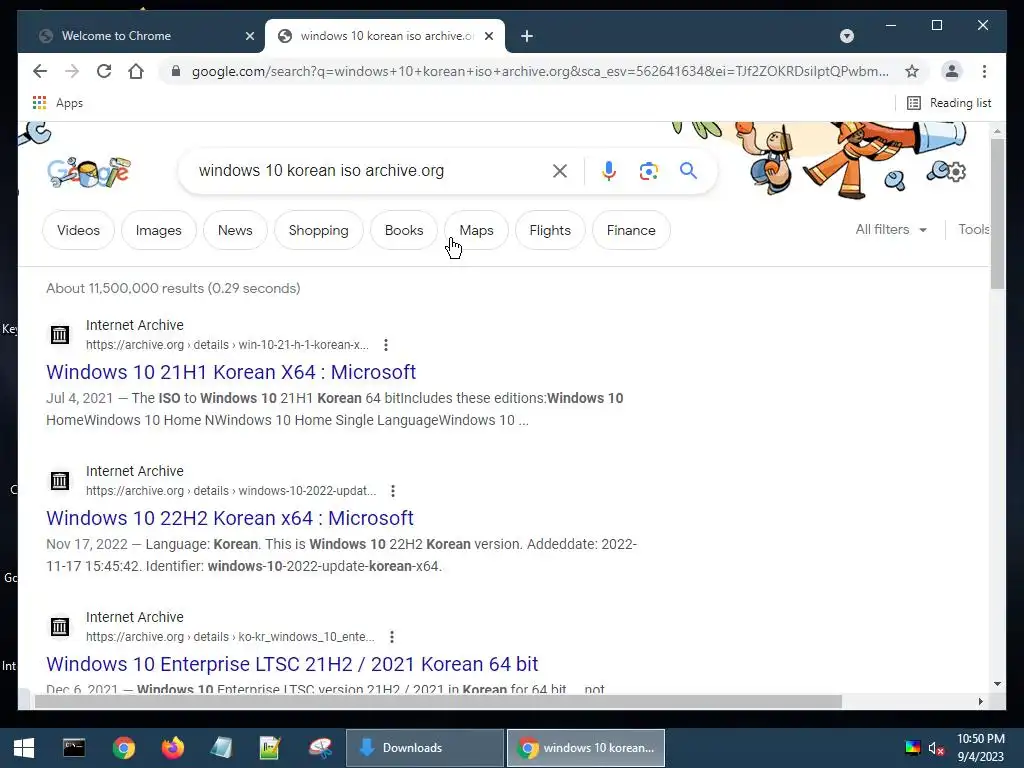Click the page scrollbar down arrow

pyautogui.click(x=997, y=684)
